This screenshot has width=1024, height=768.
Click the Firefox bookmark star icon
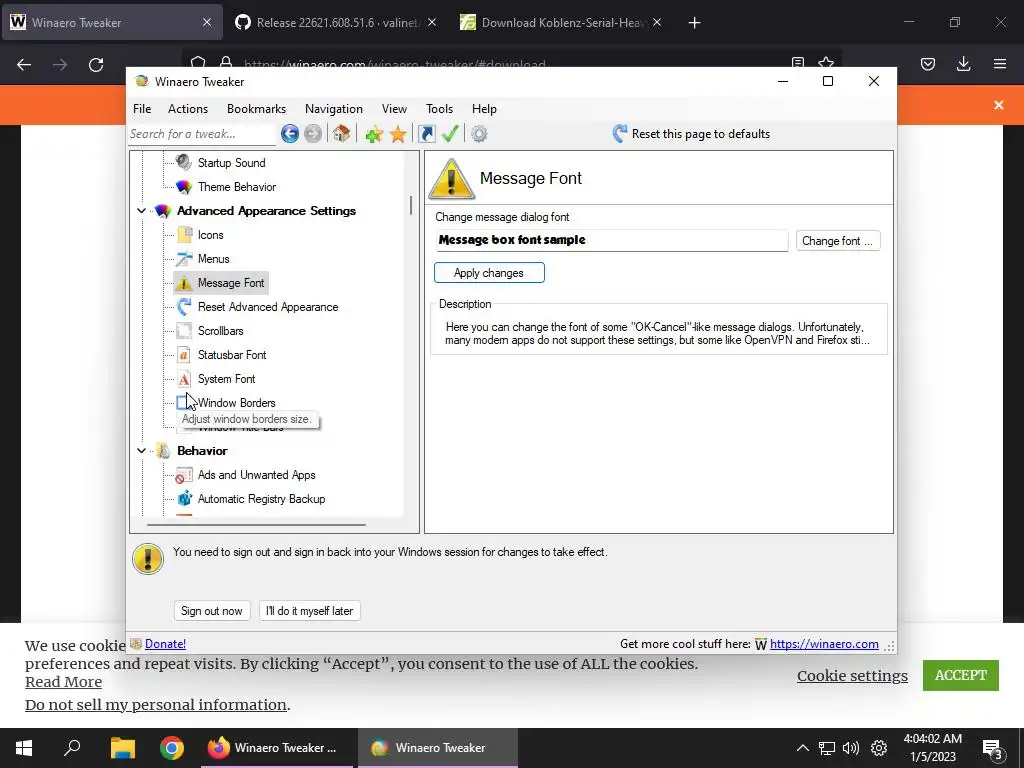tap(826, 62)
